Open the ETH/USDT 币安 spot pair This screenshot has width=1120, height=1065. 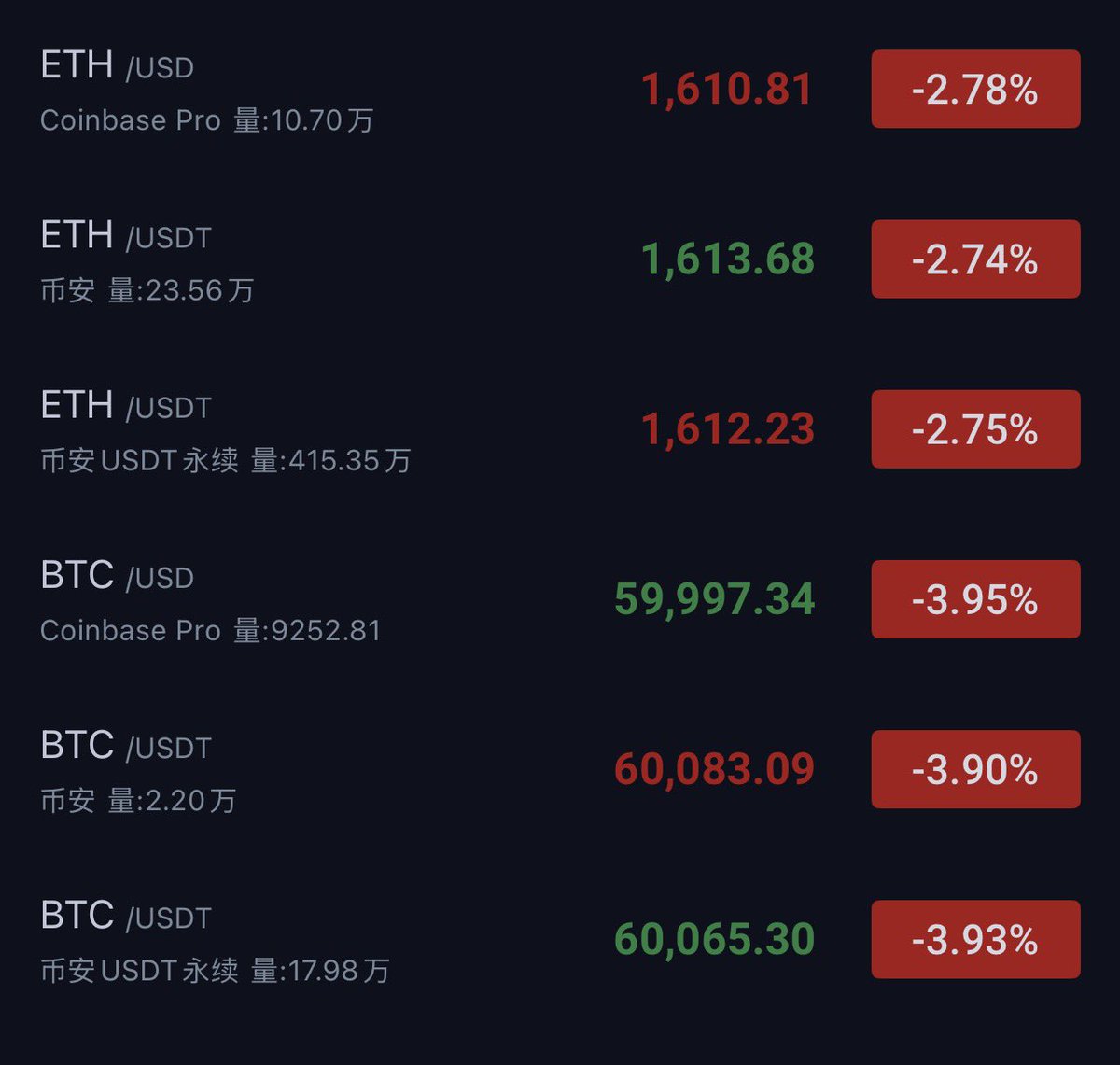pos(560,259)
